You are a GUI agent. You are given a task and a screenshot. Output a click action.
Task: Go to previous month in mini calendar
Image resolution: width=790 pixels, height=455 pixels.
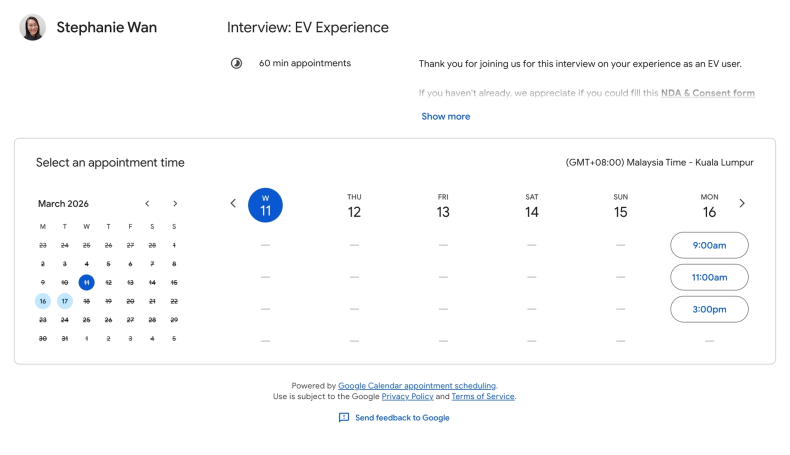(147, 204)
